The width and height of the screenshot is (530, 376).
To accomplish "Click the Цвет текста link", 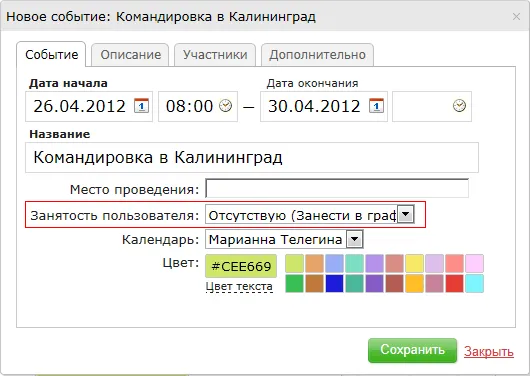I will click(x=239, y=286).
